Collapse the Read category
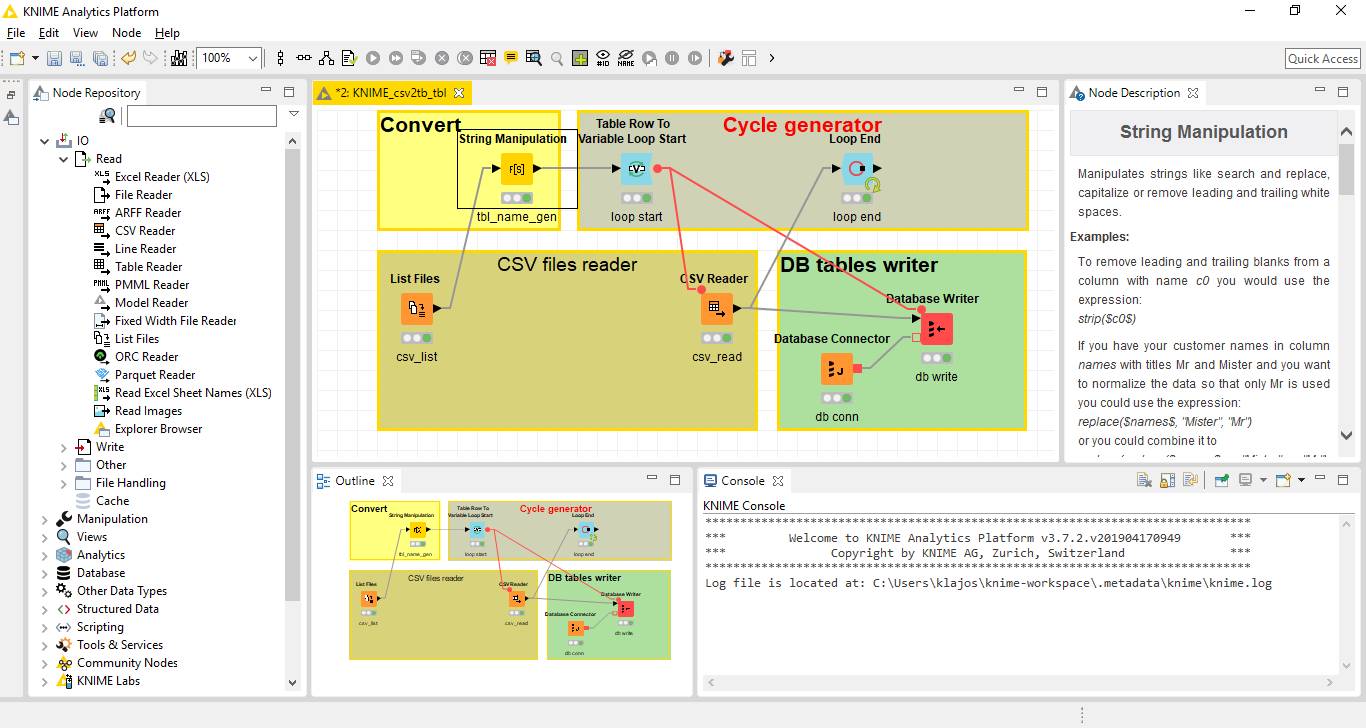1366x728 pixels. [x=63, y=158]
